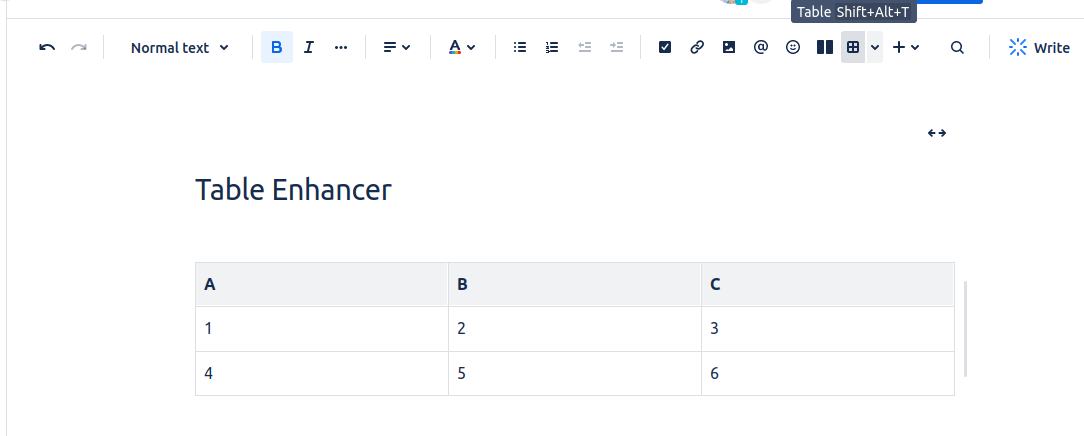Insert a columns layout
The height and width of the screenshot is (436, 1084).
coord(825,47)
